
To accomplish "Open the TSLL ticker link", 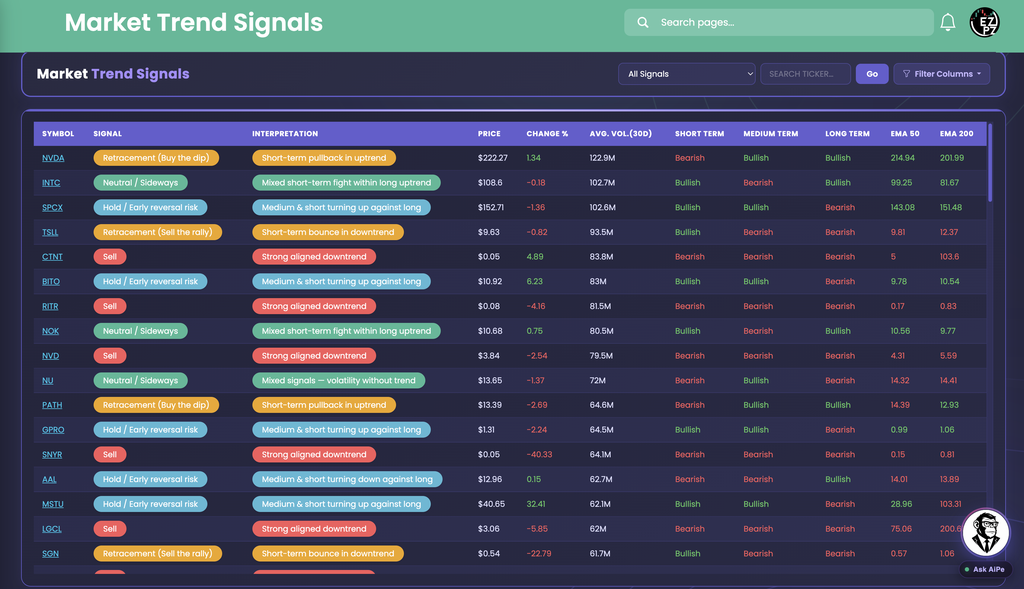I will (x=50, y=232).
